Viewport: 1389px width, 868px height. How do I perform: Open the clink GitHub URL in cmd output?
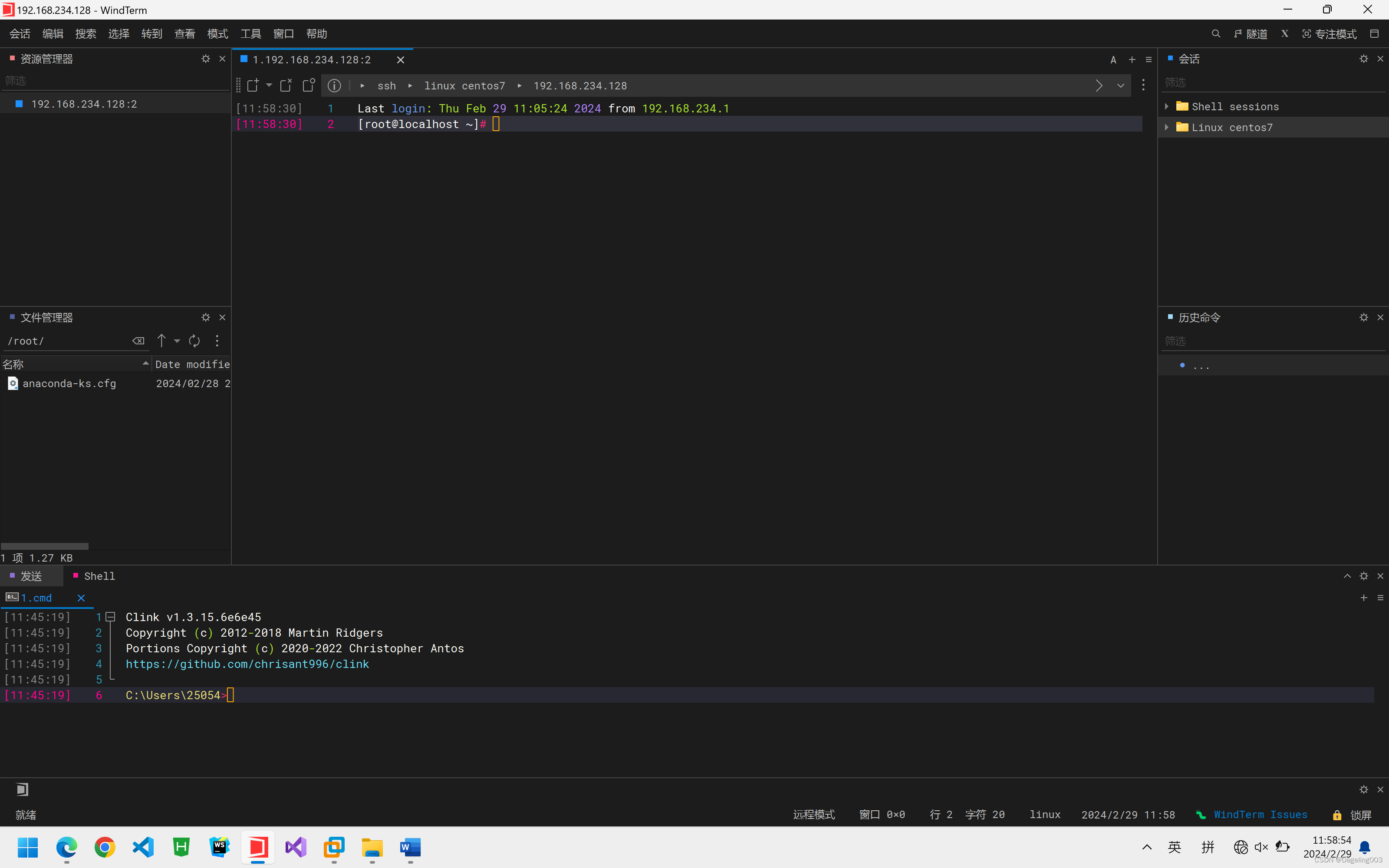247,664
